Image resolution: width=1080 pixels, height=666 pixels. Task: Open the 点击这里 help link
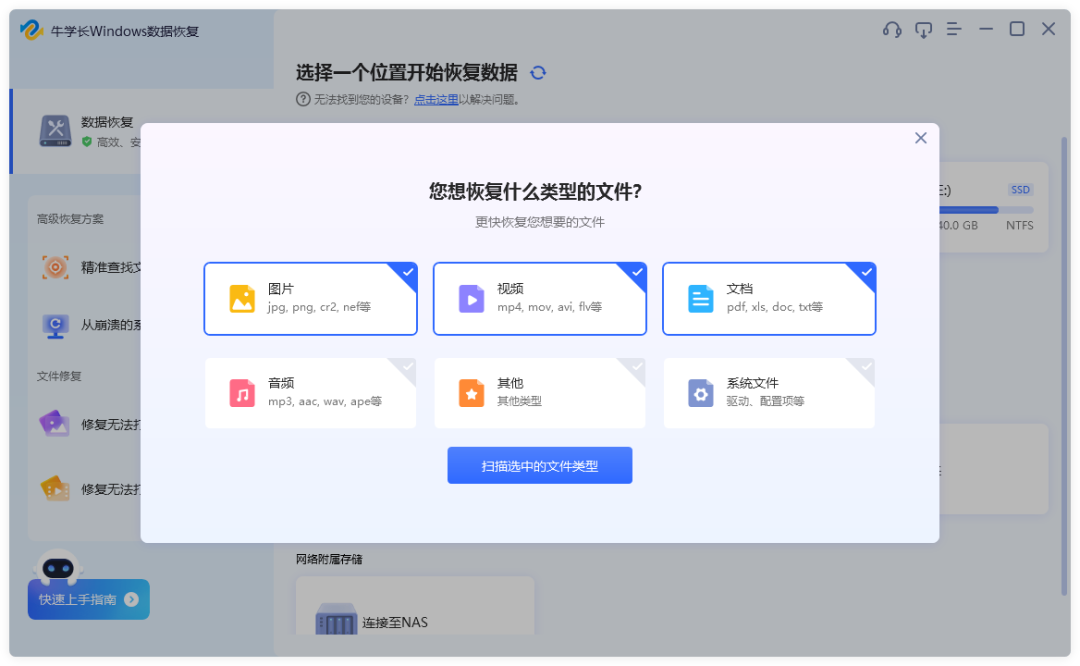pos(436,99)
